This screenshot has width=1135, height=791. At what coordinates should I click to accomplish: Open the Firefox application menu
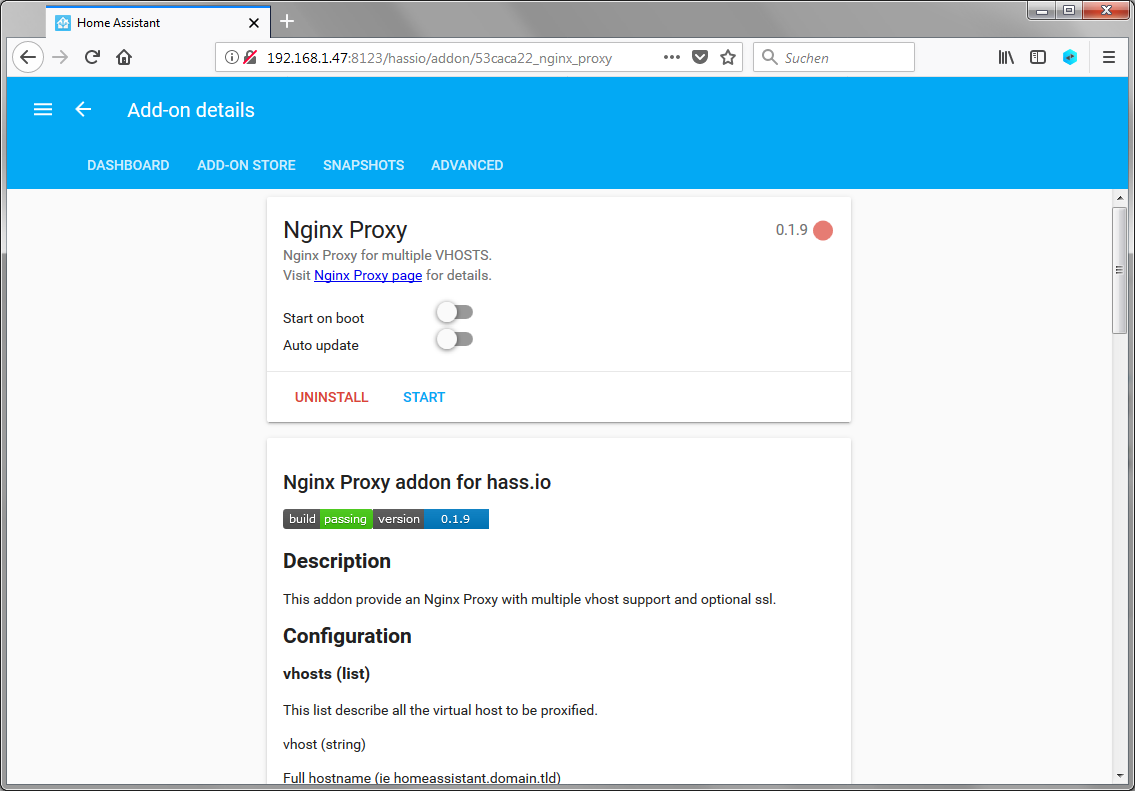[1109, 57]
